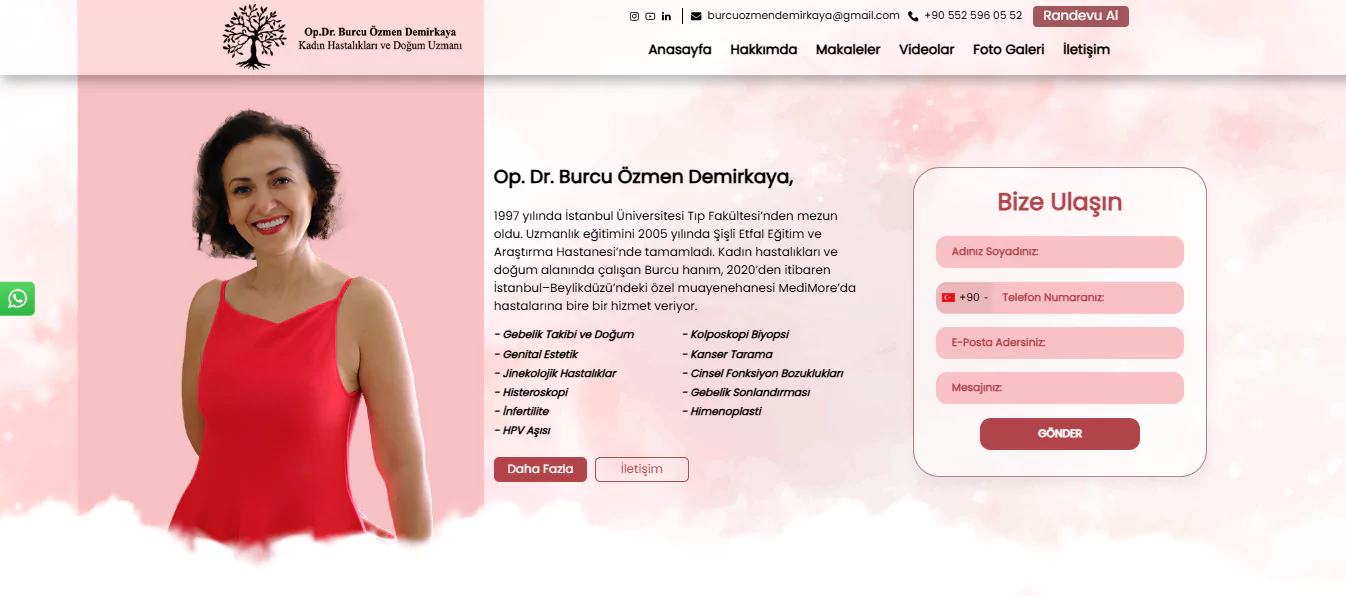The height and width of the screenshot is (596, 1346).
Task: Open the Makaleler page
Action: (848, 50)
